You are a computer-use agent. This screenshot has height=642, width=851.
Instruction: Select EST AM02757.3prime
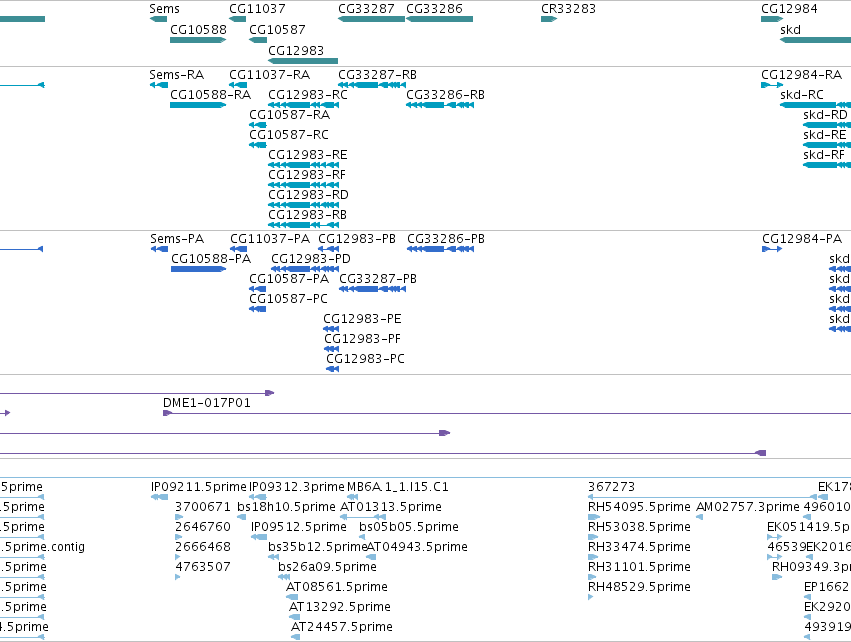point(748,507)
